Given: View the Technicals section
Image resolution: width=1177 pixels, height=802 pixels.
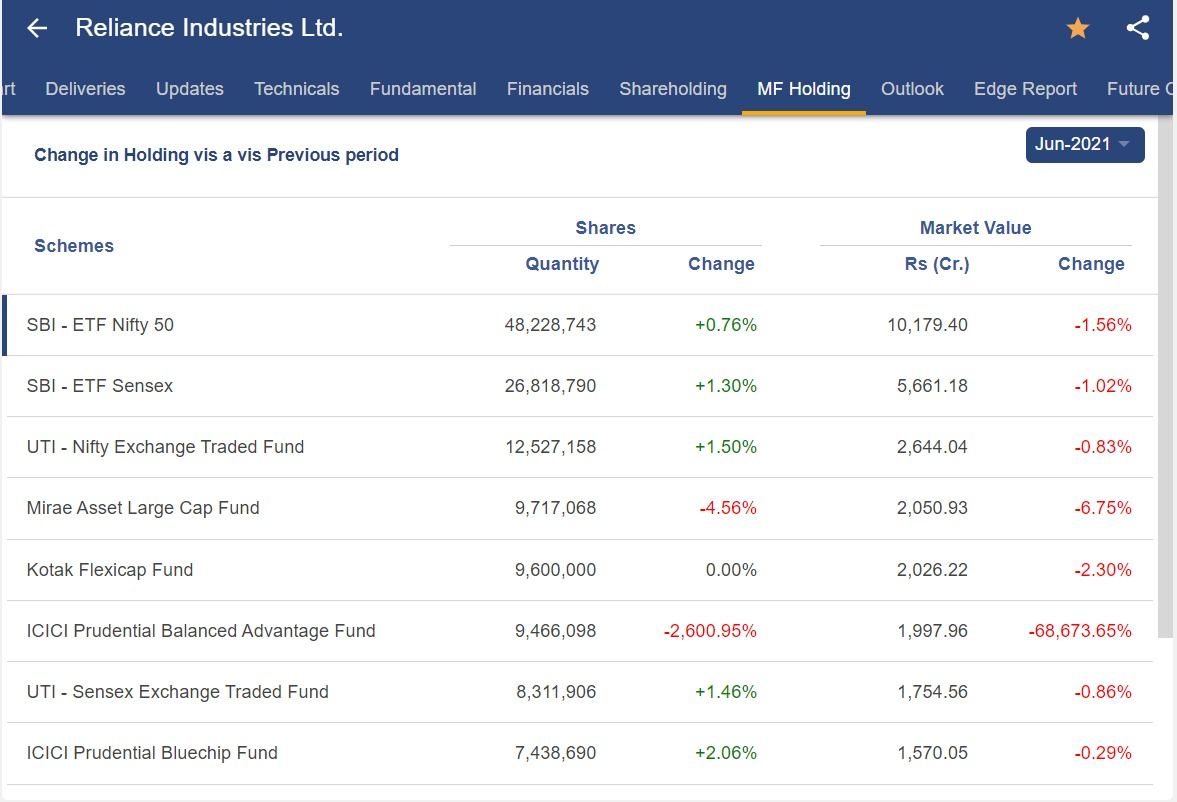Looking at the screenshot, I should 296,89.
